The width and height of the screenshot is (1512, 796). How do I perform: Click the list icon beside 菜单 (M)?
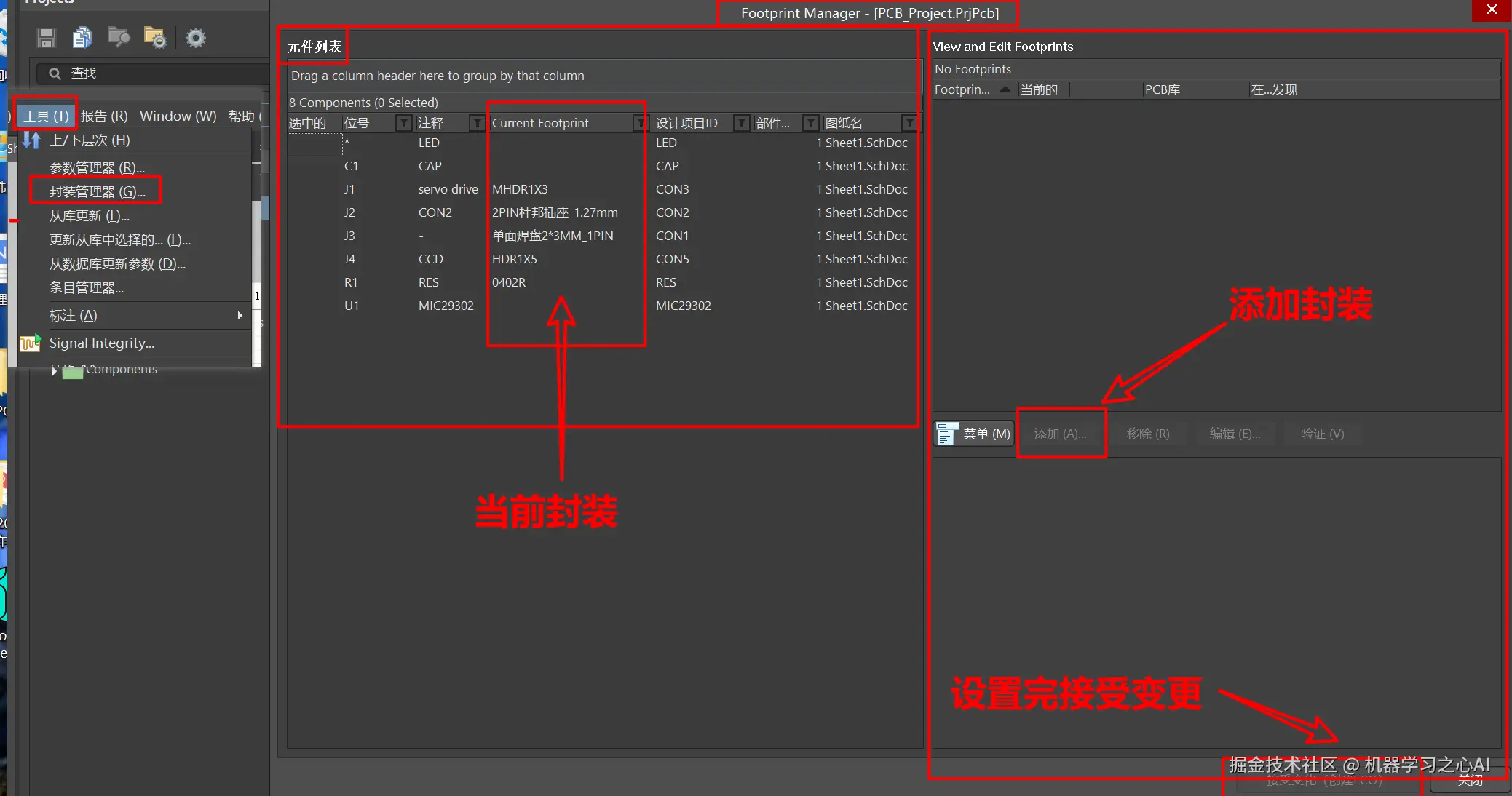946,433
